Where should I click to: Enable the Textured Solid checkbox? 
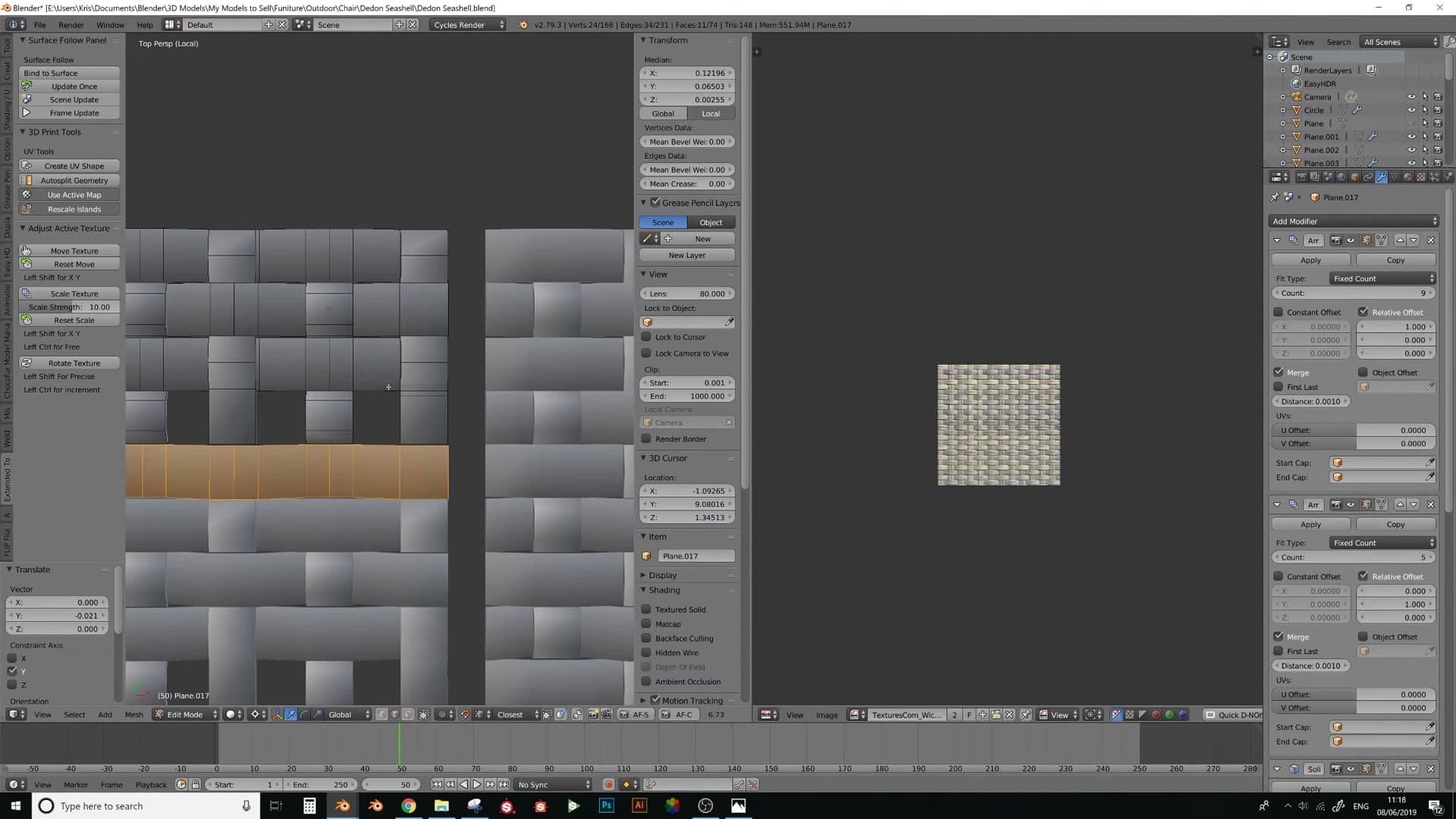pyautogui.click(x=646, y=609)
